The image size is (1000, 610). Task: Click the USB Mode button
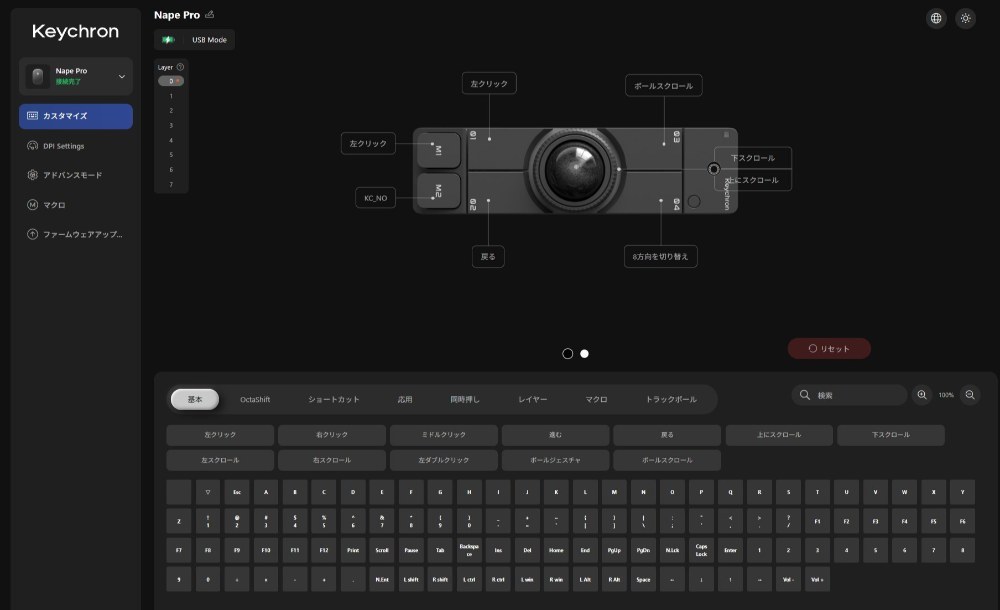tap(195, 40)
